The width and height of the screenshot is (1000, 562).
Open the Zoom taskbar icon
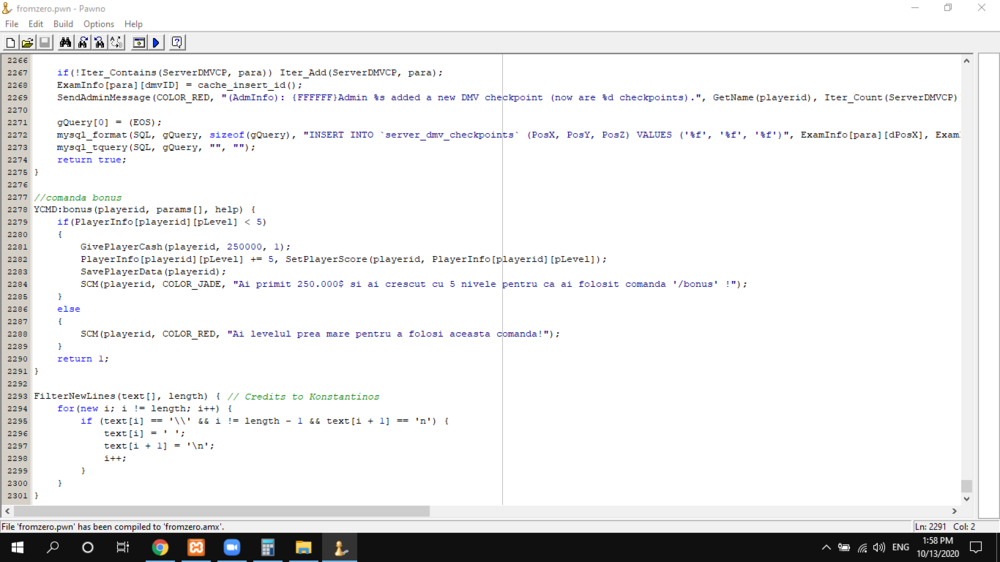coord(232,547)
